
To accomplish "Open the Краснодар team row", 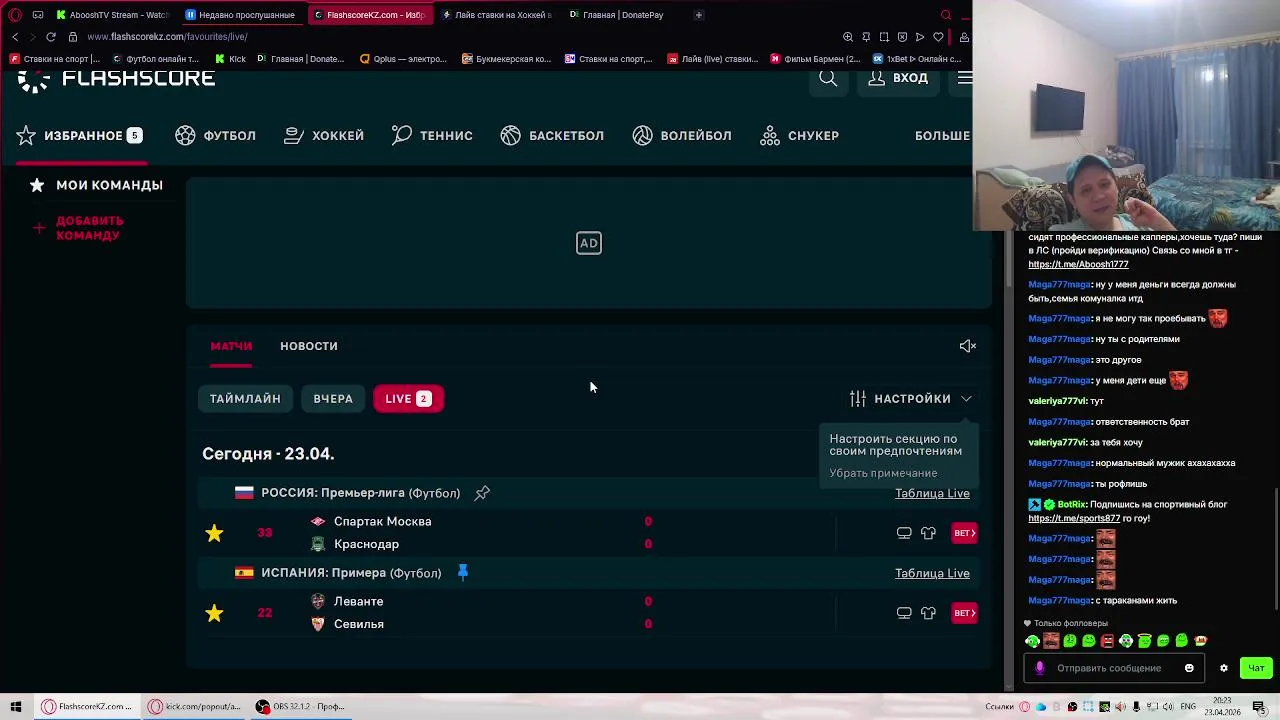I will click(366, 544).
